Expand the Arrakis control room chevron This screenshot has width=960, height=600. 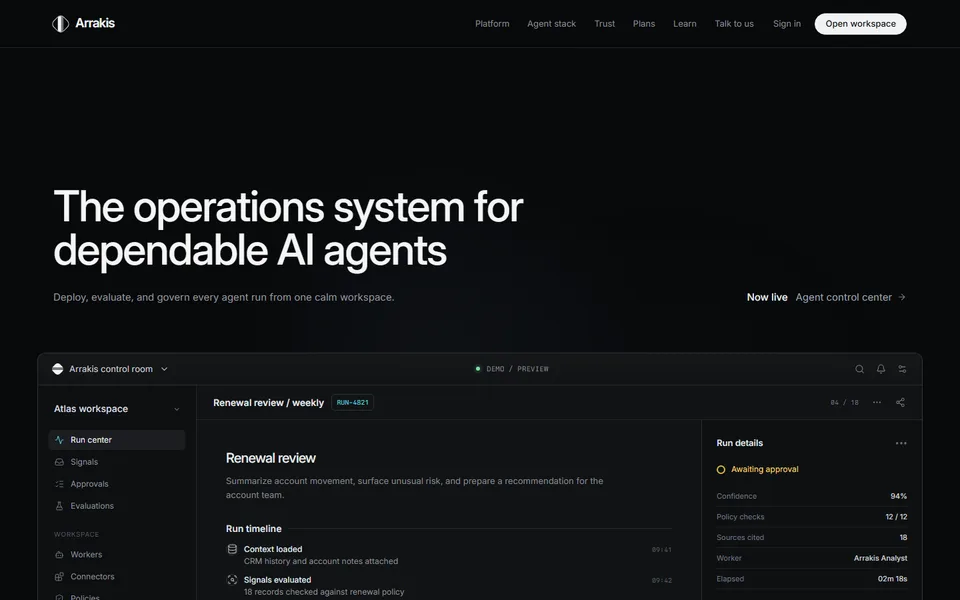(x=164, y=369)
